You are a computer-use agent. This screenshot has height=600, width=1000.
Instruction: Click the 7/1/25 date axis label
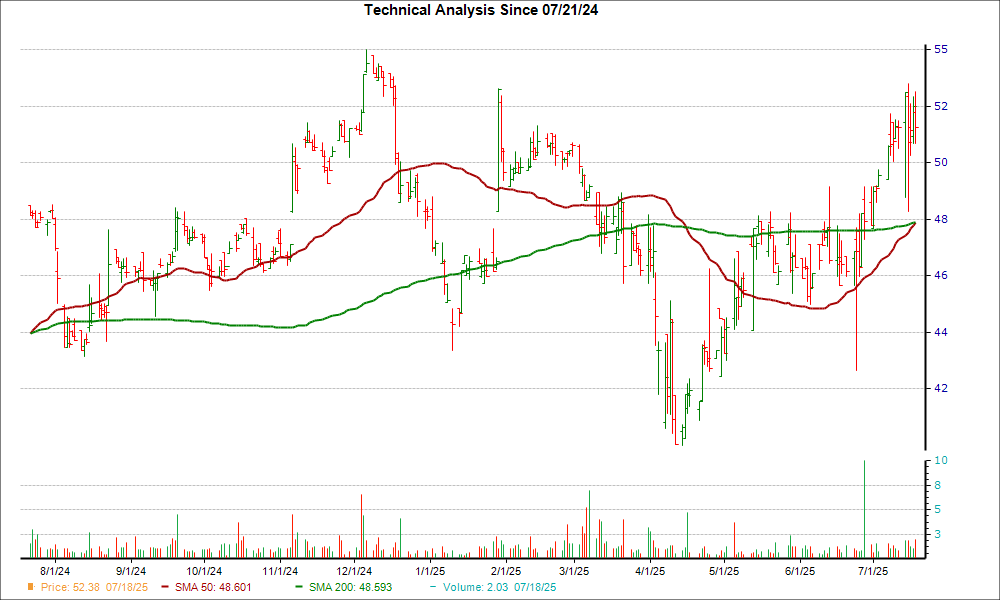click(x=873, y=571)
